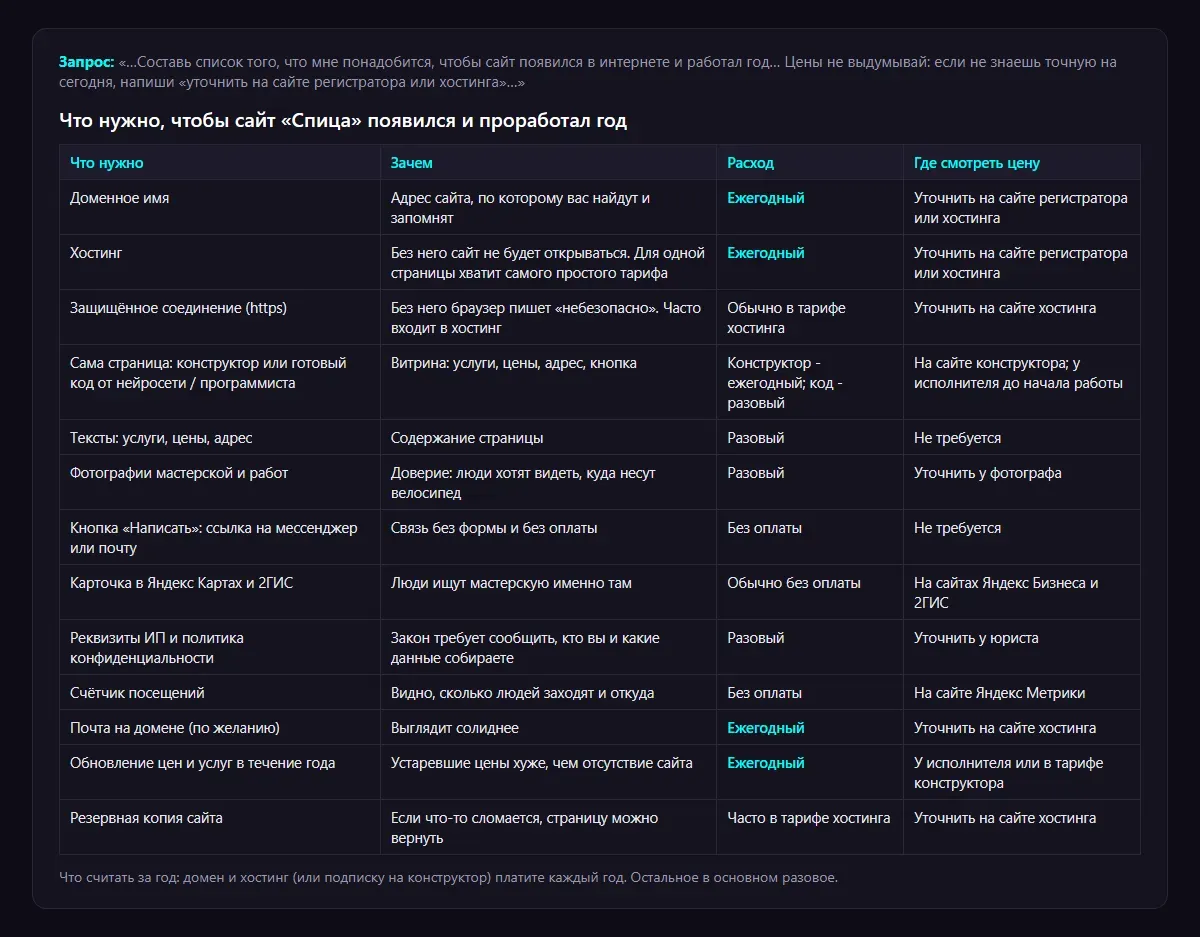Click «Фотографии мастерской и работ» cell

tap(220, 483)
